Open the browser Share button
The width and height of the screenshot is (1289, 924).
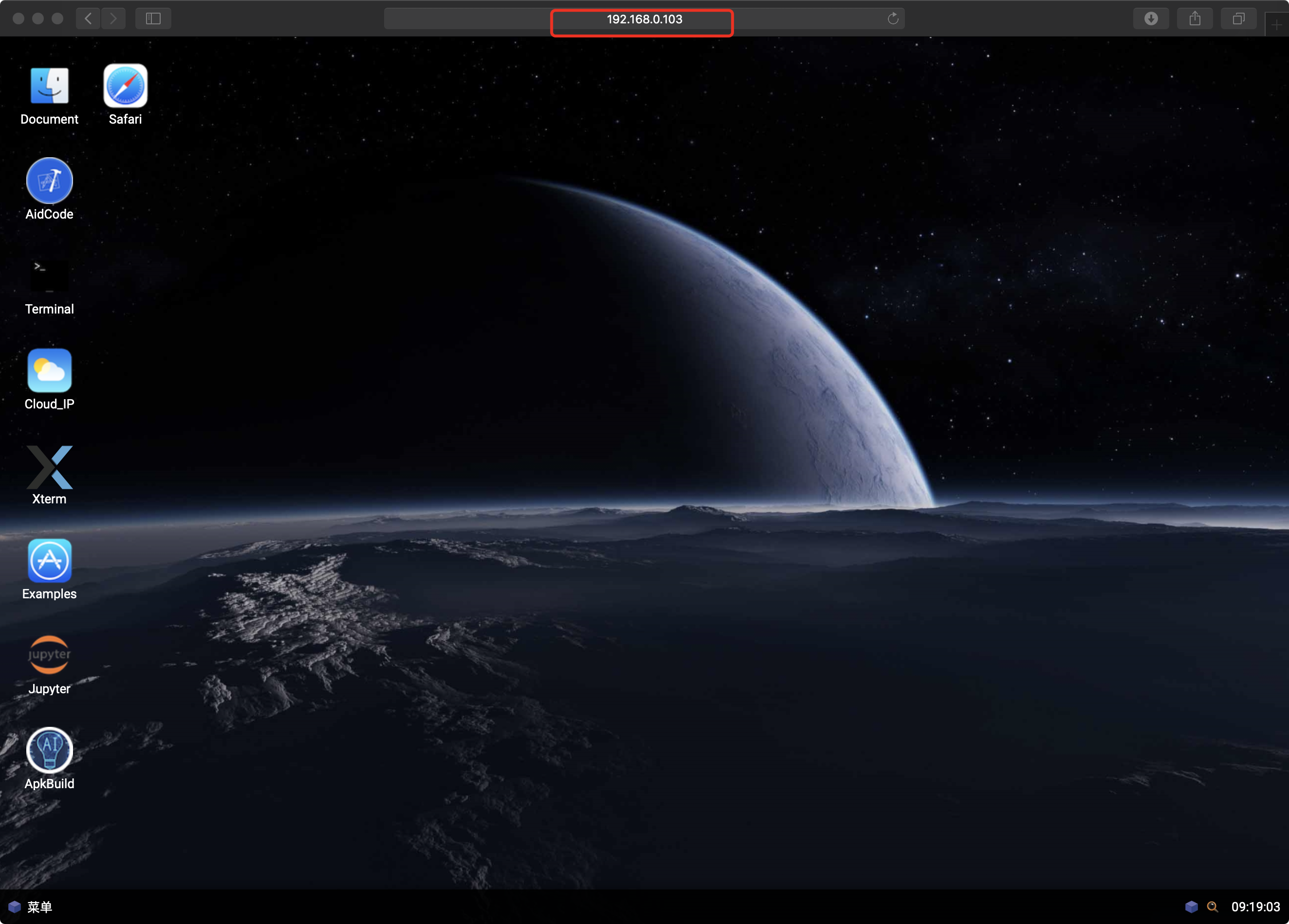[1195, 19]
